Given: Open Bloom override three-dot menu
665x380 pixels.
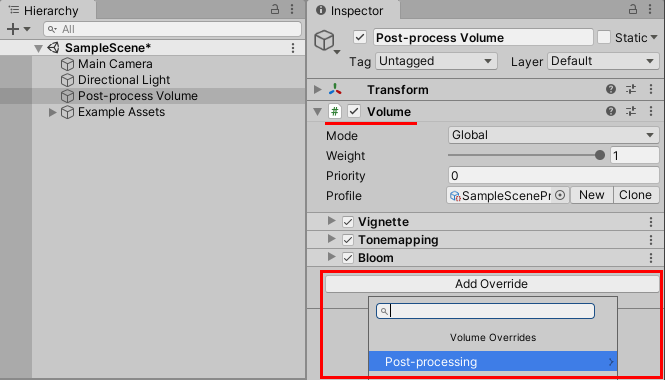Looking at the screenshot, I should point(651,258).
